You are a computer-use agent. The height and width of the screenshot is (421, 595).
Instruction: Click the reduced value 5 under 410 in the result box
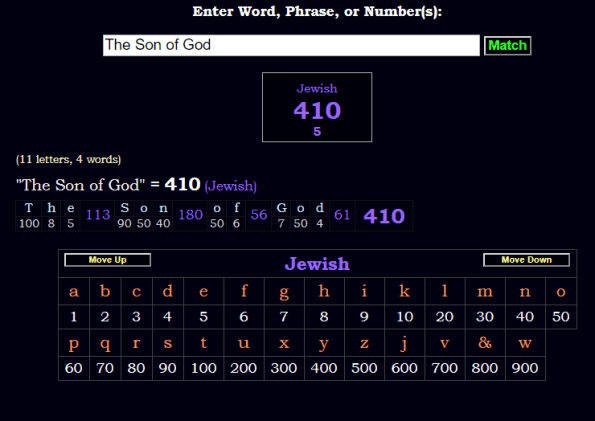coord(317,131)
